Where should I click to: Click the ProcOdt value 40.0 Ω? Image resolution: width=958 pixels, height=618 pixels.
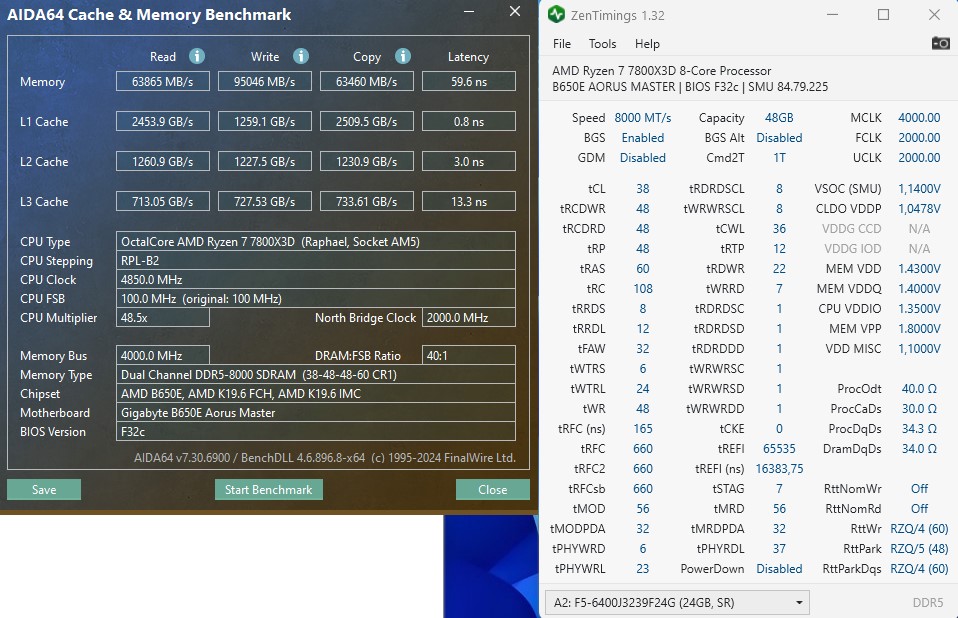pos(919,389)
